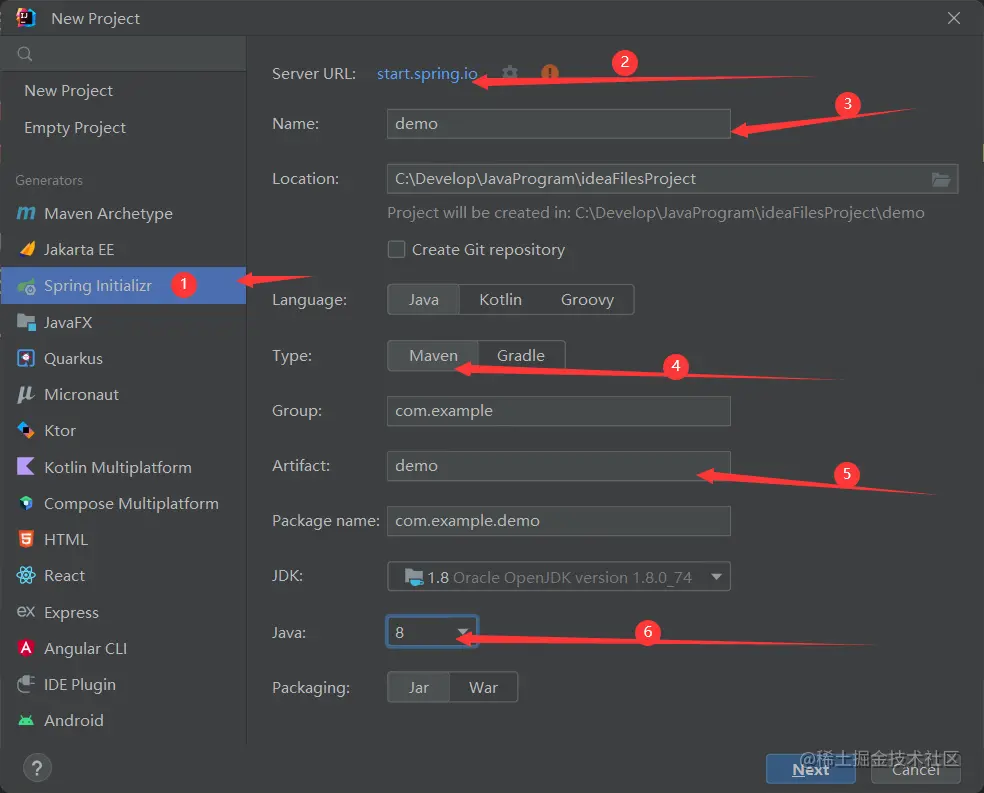Click the sidebar search field
984x793 pixels.
tap(123, 54)
